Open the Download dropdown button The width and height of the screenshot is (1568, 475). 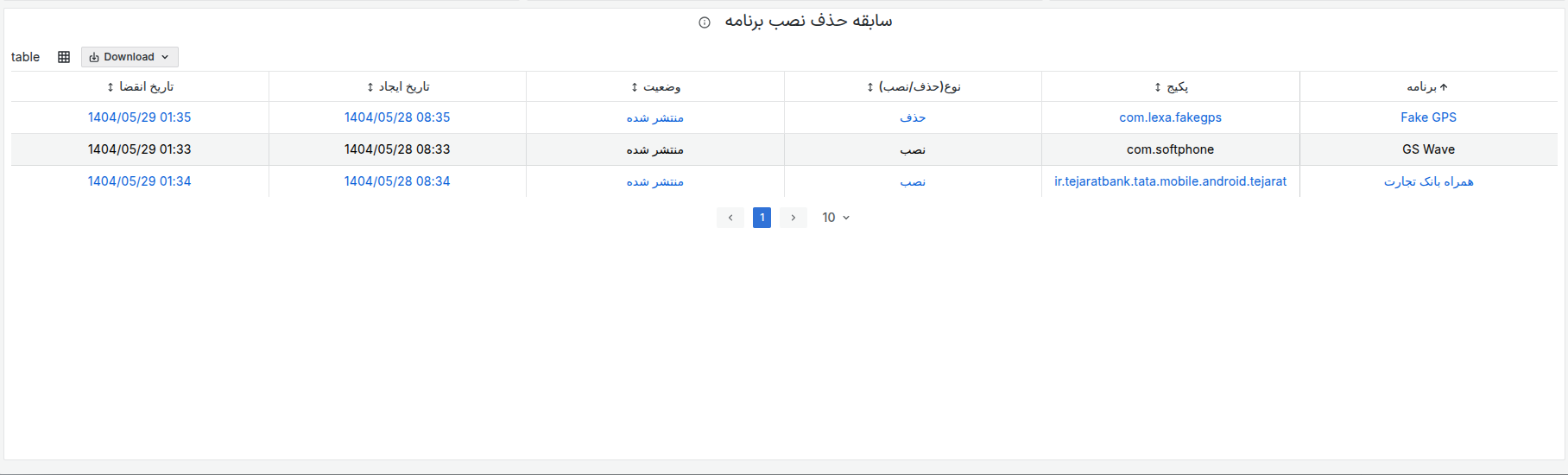click(x=130, y=57)
